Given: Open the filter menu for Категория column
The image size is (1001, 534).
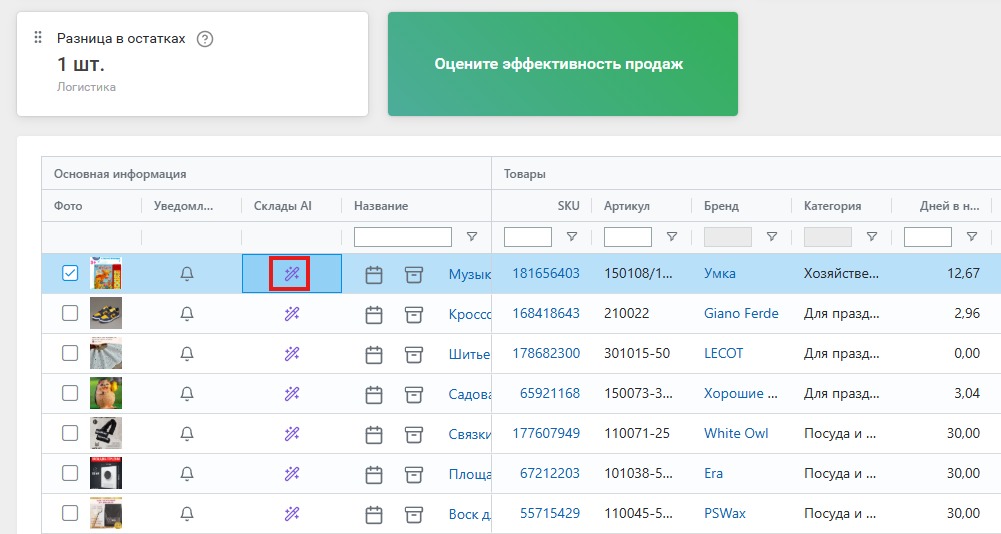Looking at the screenshot, I should pyautogui.click(x=871, y=237).
